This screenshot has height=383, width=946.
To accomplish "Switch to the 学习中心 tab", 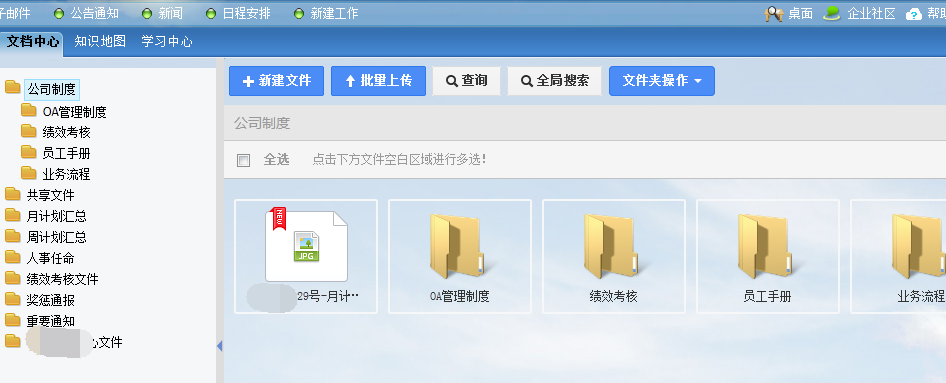I will pos(167,42).
